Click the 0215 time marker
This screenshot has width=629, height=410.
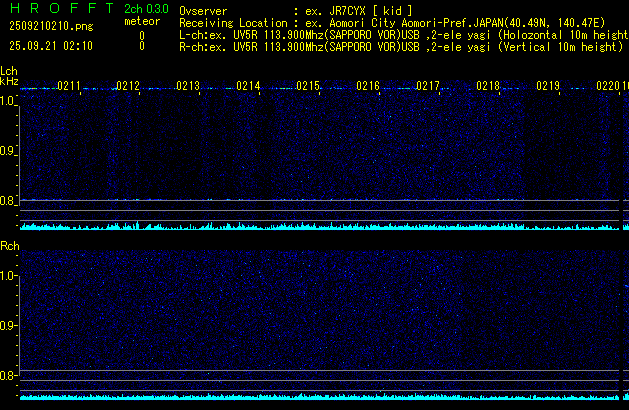(x=308, y=87)
